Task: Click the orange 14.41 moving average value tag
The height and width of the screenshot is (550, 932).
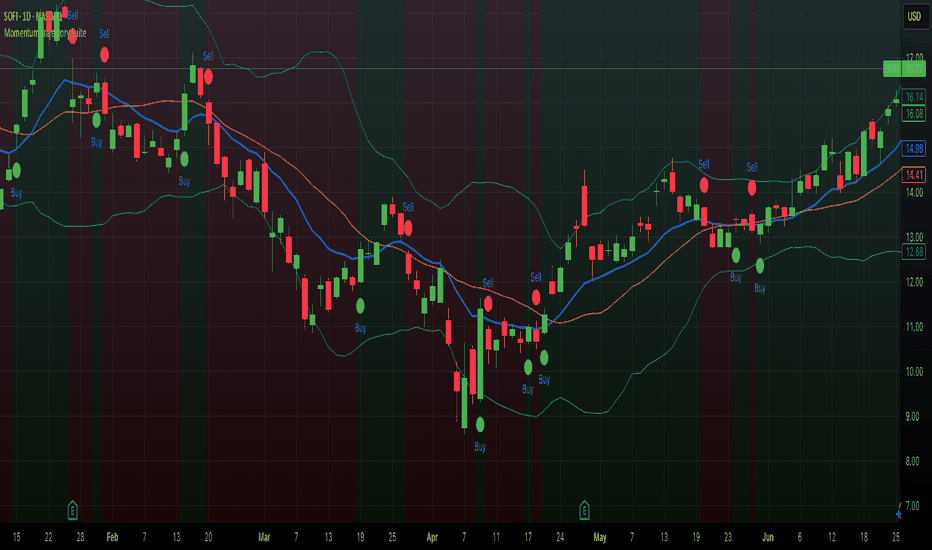Action: 914,175
